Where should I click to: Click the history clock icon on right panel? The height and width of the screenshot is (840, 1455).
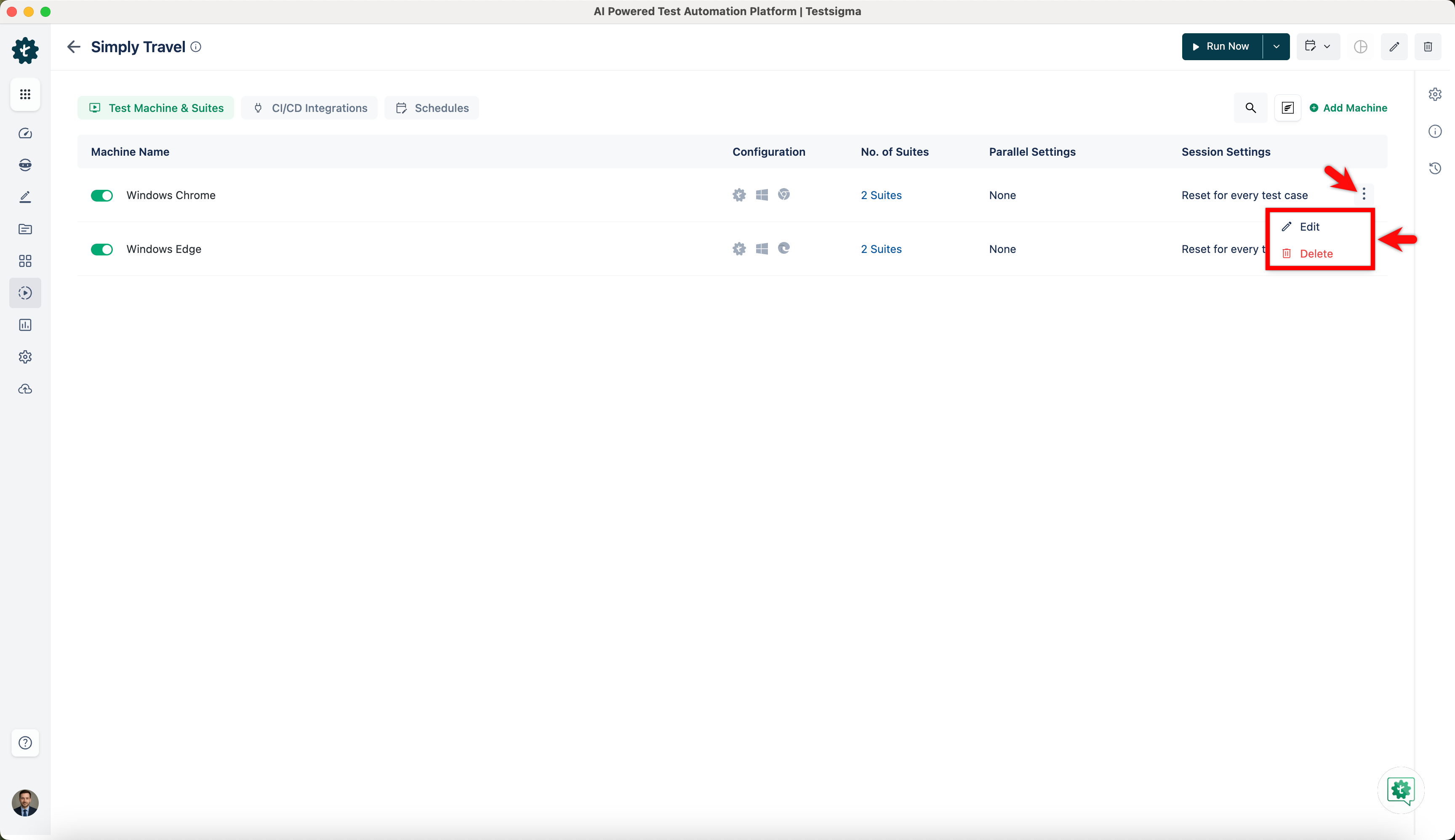pyautogui.click(x=1435, y=168)
